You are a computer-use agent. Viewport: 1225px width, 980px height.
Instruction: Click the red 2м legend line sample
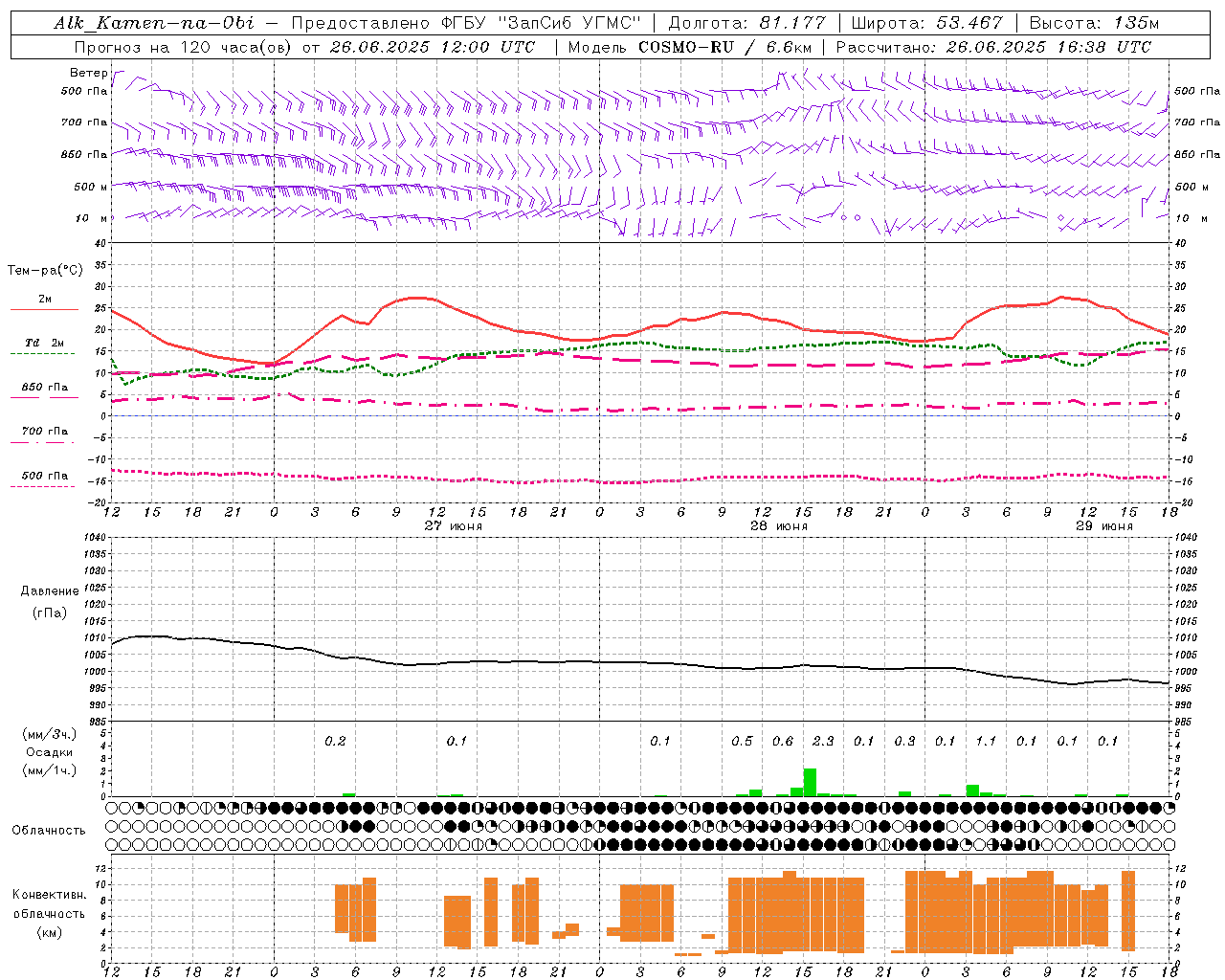point(44,309)
